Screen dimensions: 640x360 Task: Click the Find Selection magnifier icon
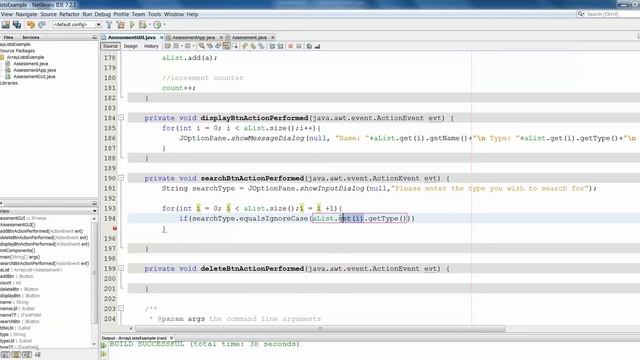202,46
